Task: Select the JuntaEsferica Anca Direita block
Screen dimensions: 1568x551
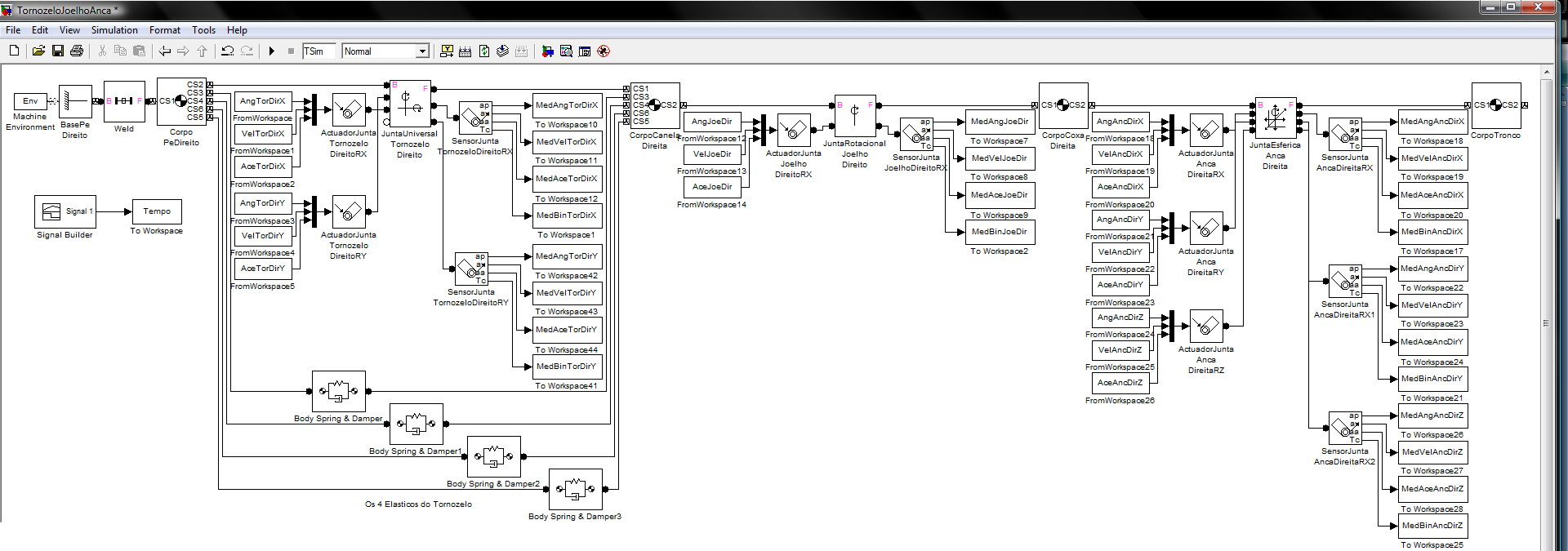Action: [x=1275, y=118]
